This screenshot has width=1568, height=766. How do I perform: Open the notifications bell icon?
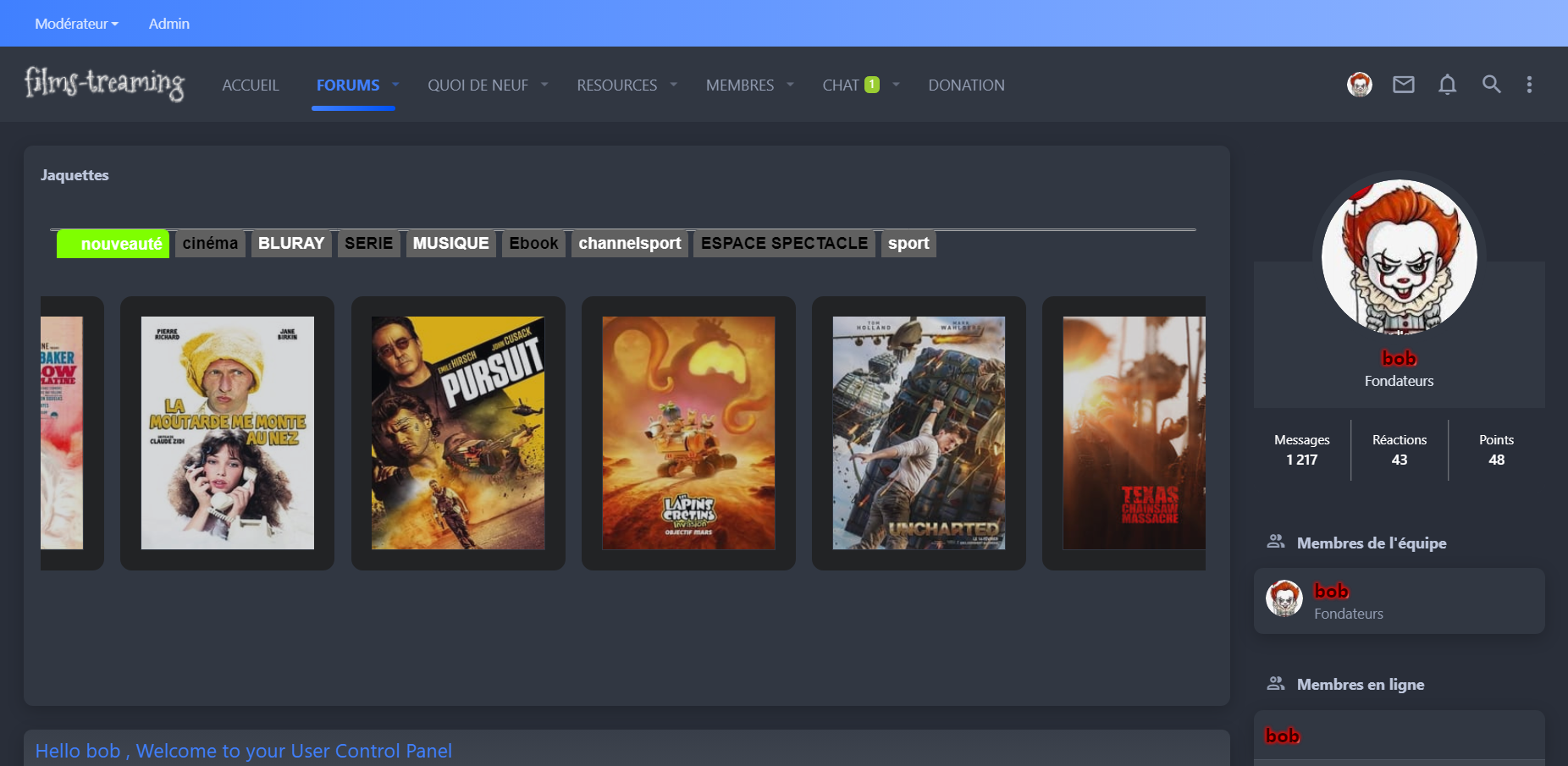(x=1448, y=85)
